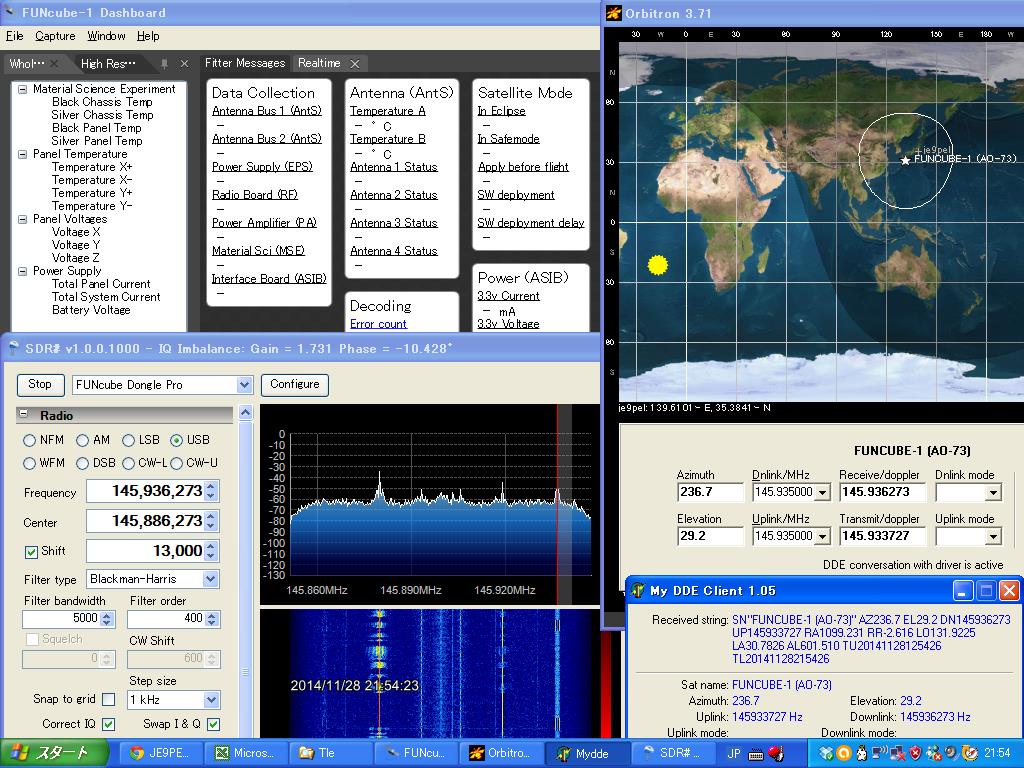Collapse the Panel Voltages node

[22, 219]
